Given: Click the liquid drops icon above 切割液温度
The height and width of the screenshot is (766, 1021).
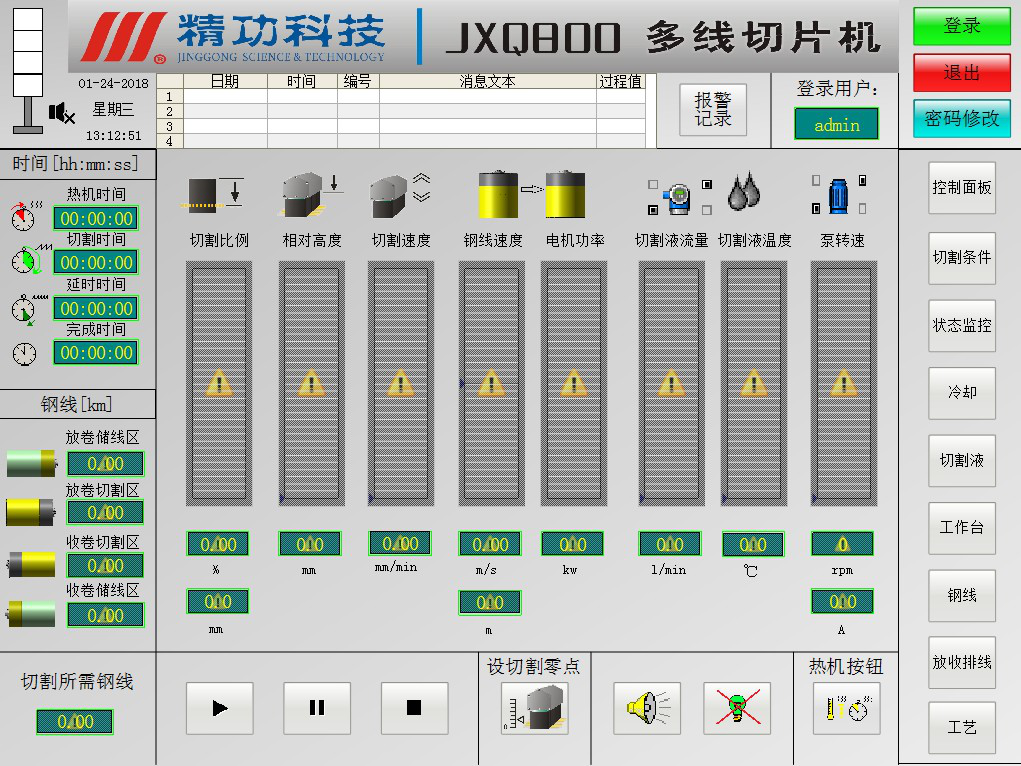Looking at the screenshot, I should click(744, 192).
